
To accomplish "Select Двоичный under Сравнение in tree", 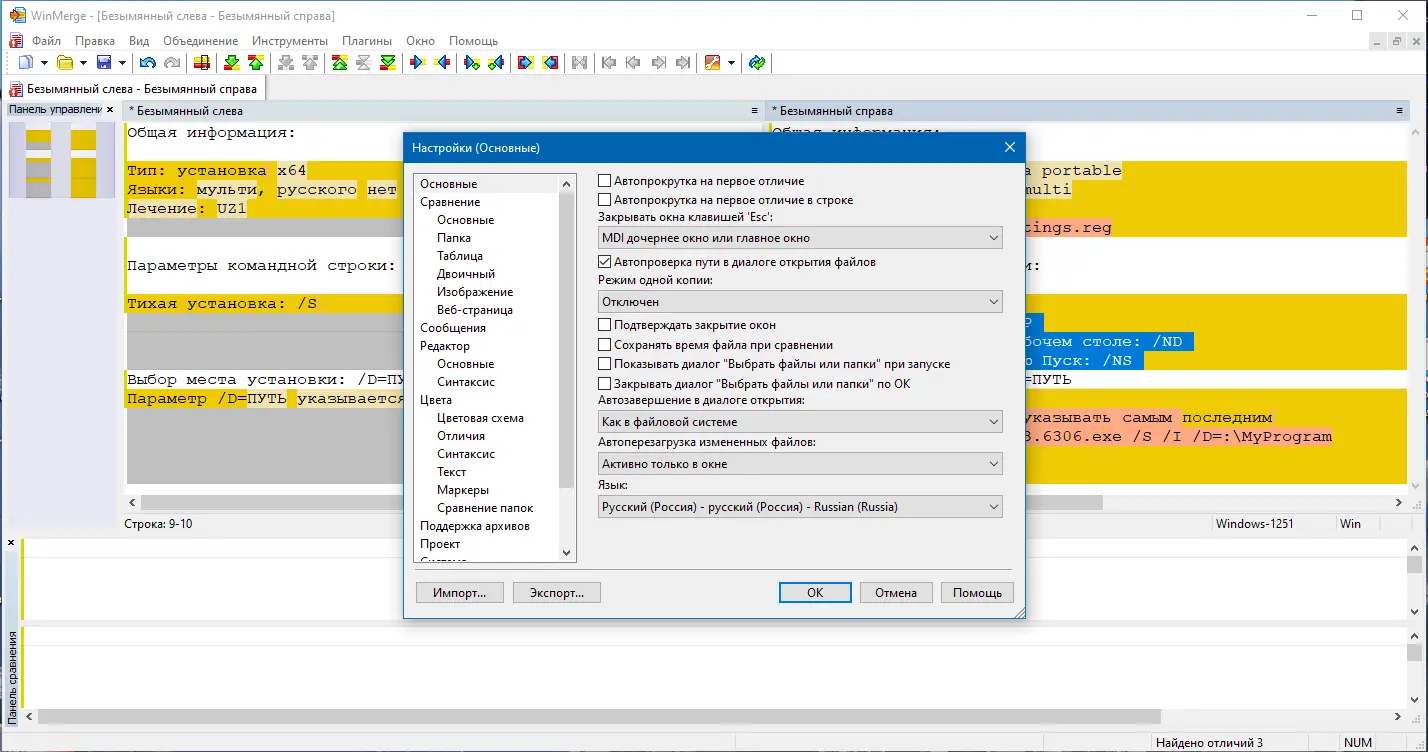I will point(466,274).
